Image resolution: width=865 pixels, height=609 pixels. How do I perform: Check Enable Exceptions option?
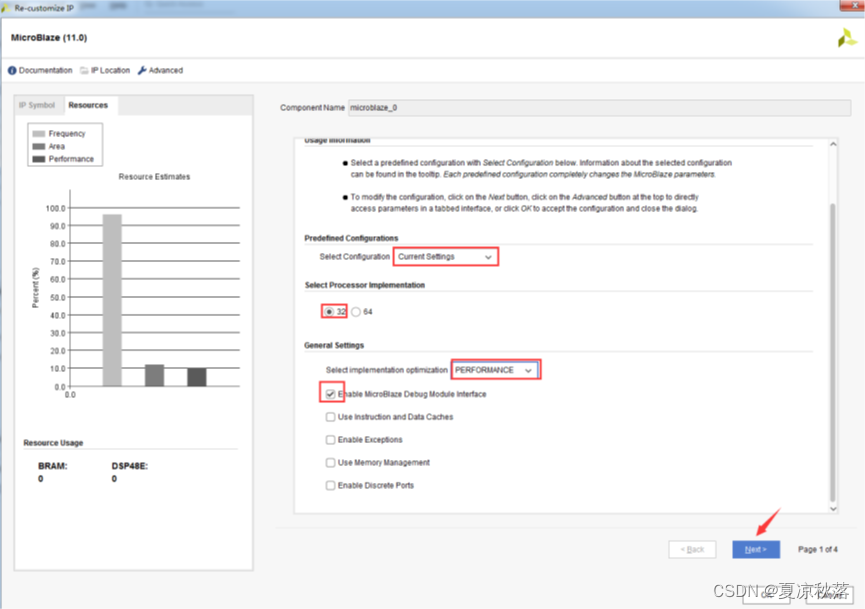(x=330, y=440)
